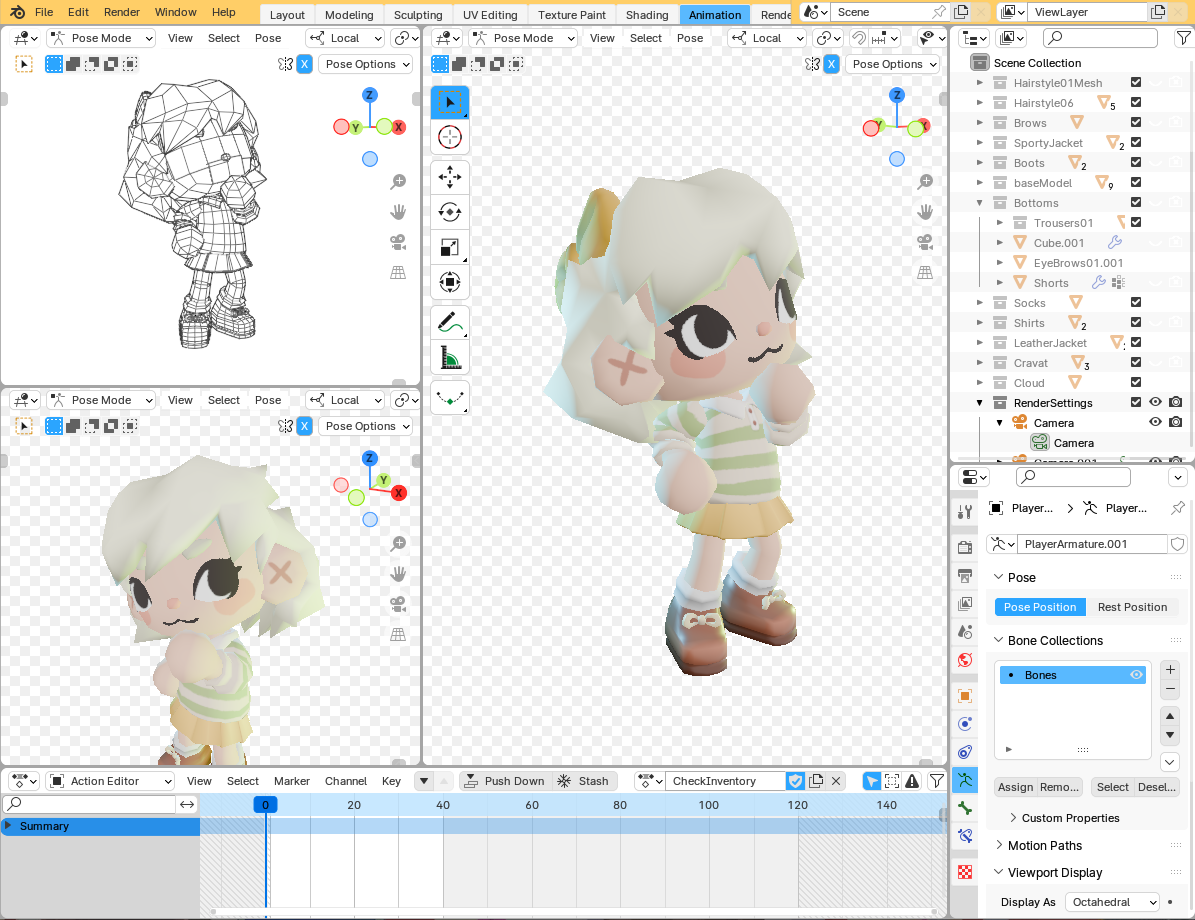
Task: Uncheck the Socks collection checkbox
Action: coord(1136,303)
